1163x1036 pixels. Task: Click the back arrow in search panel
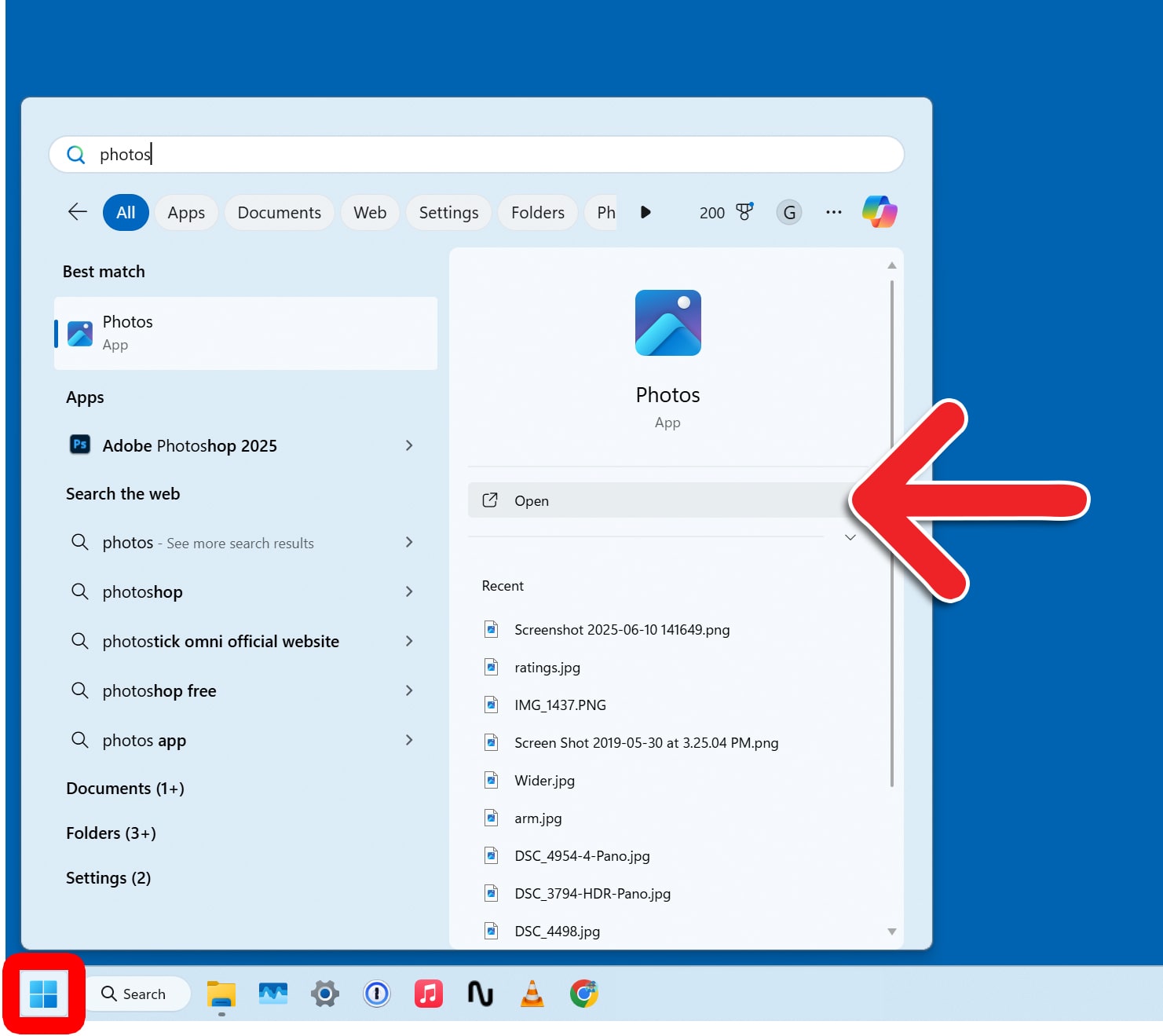78,212
